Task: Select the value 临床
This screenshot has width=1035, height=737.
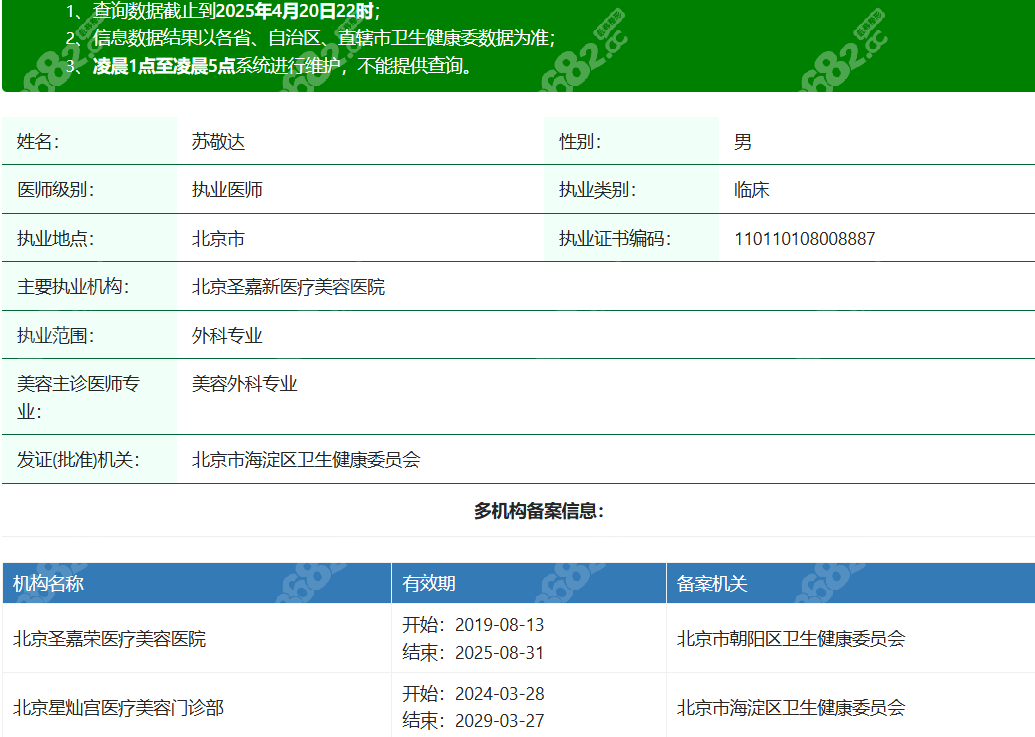Action: click(x=751, y=190)
